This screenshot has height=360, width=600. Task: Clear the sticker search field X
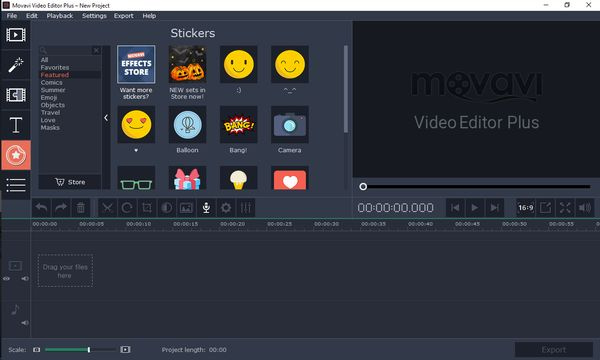click(x=96, y=50)
